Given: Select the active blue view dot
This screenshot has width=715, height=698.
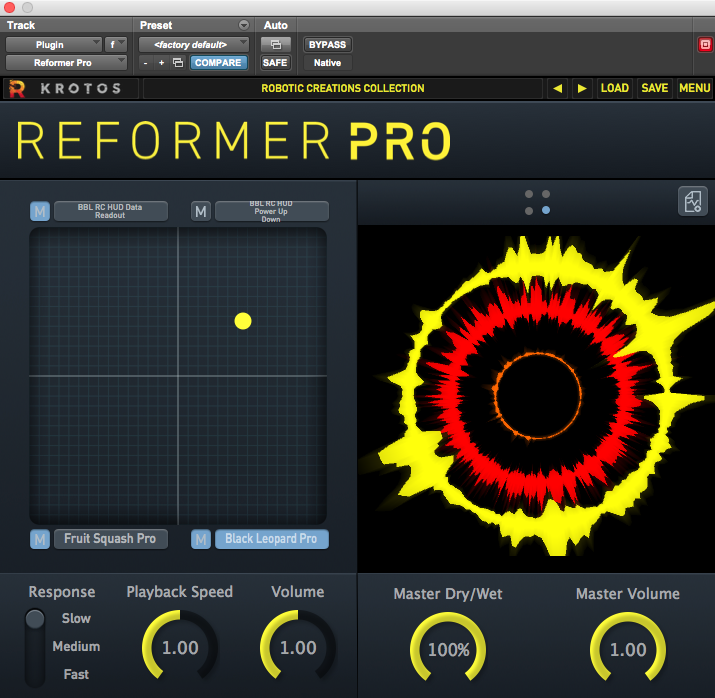Looking at the screenshot, I should coord(546,210).
